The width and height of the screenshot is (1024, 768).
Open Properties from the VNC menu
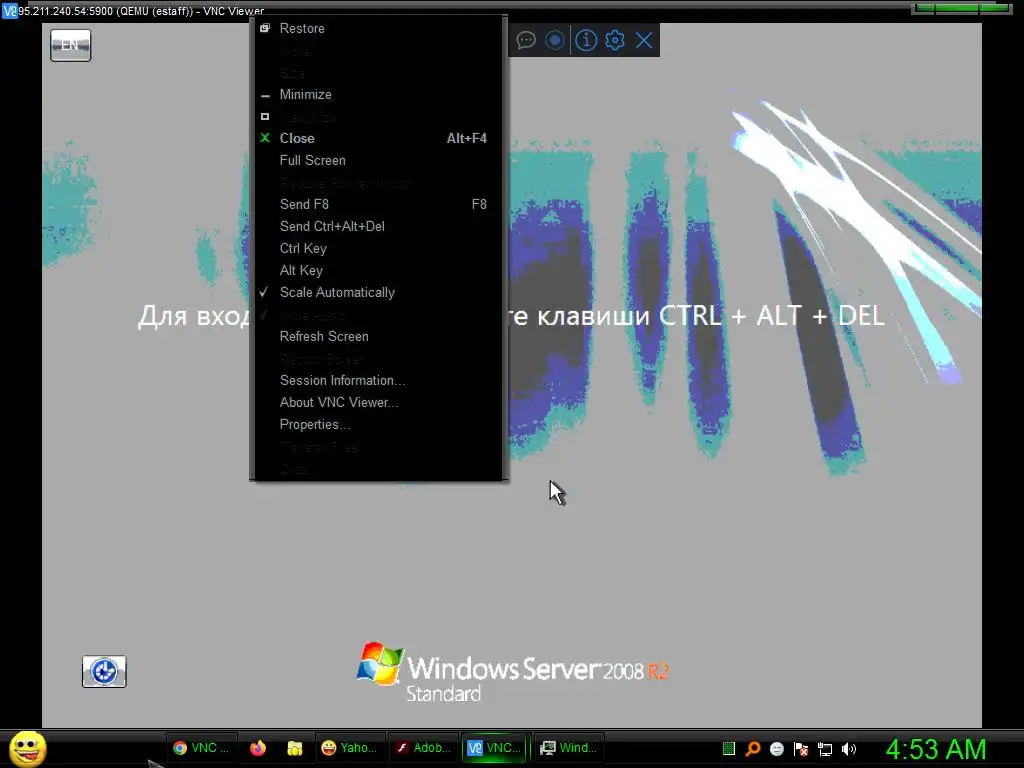[x=378, y=424]
